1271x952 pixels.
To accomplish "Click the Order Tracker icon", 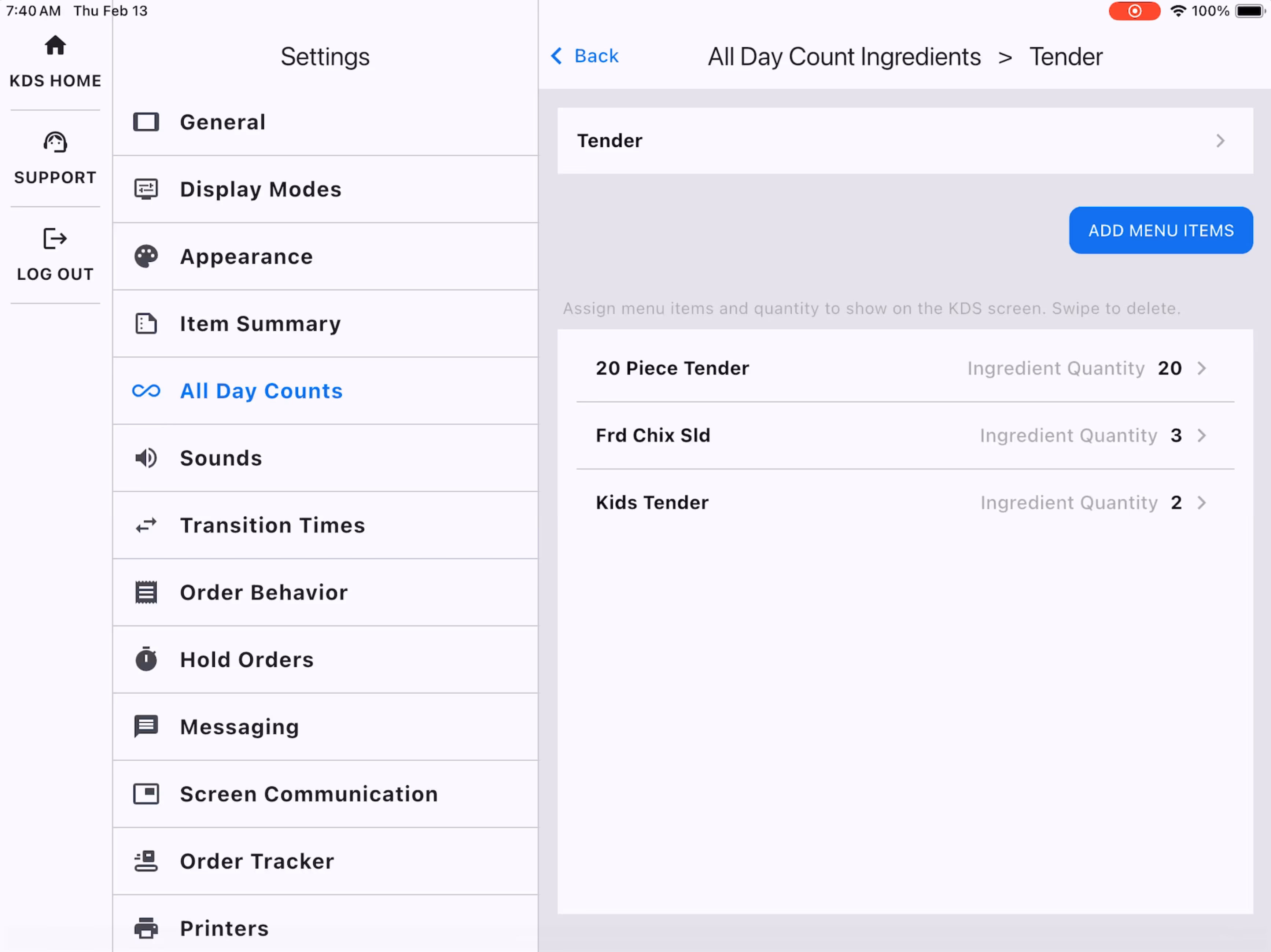I will coord(146,861).
